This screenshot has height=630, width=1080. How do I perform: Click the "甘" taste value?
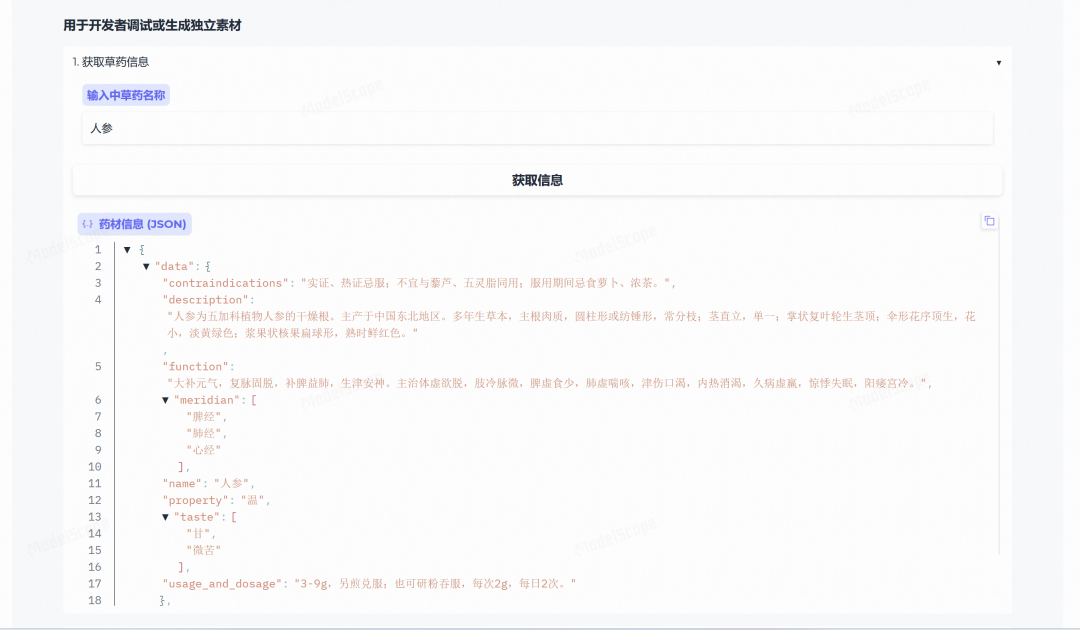198,534
